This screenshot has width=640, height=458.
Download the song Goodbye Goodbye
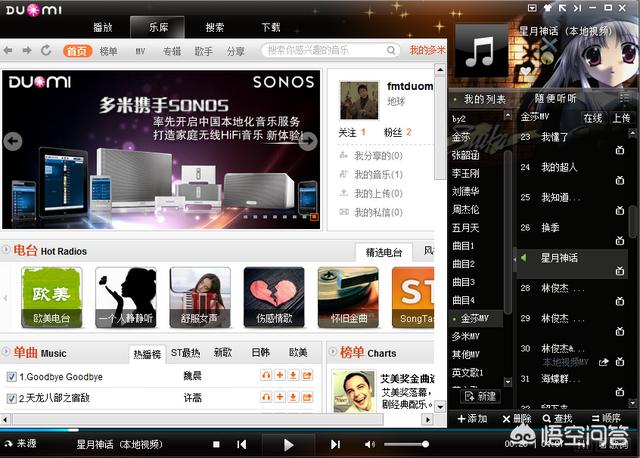293,375
